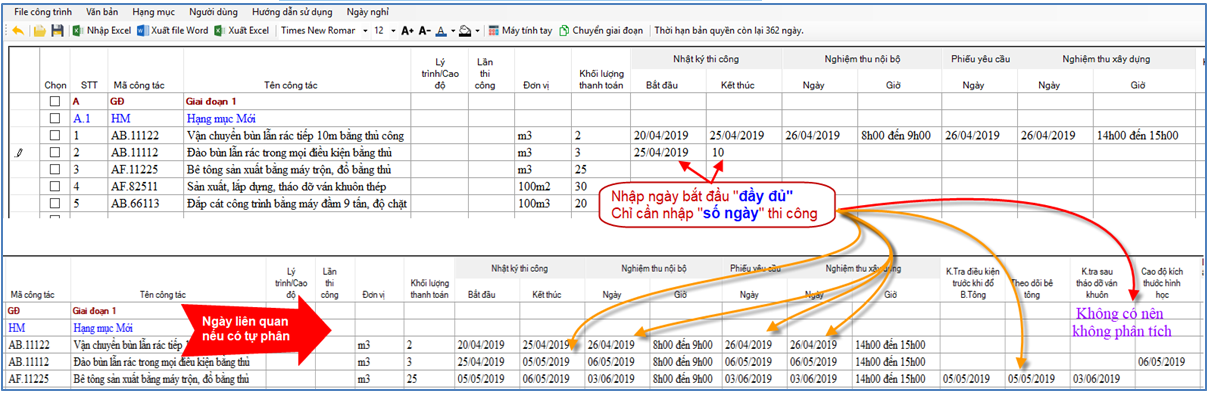The width and height of the screenshot is (1210, 396).
Task: Click the undo arrow icon in toolbar
Action: click(x=17, y=31)
